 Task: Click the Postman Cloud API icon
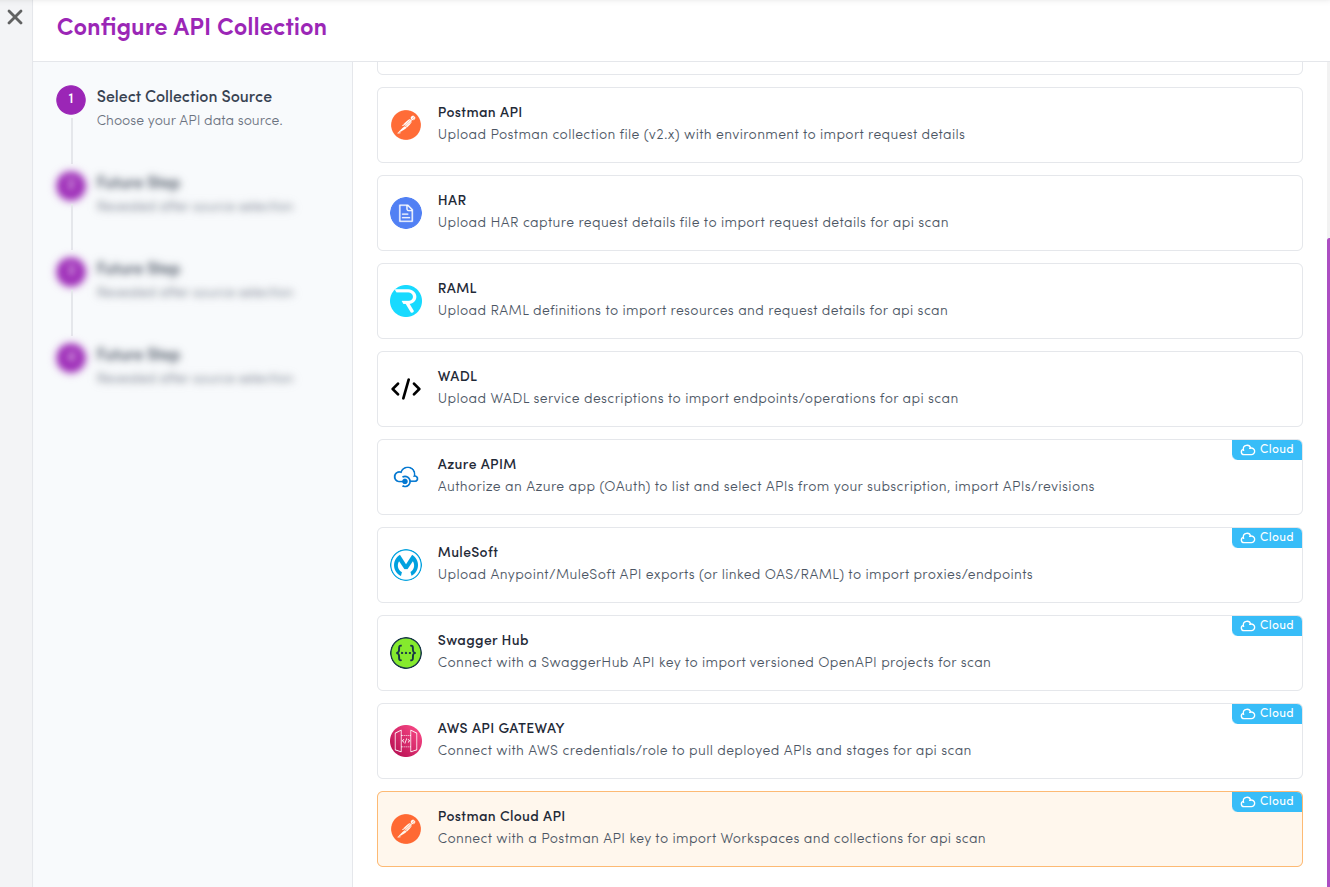[405, 829]
